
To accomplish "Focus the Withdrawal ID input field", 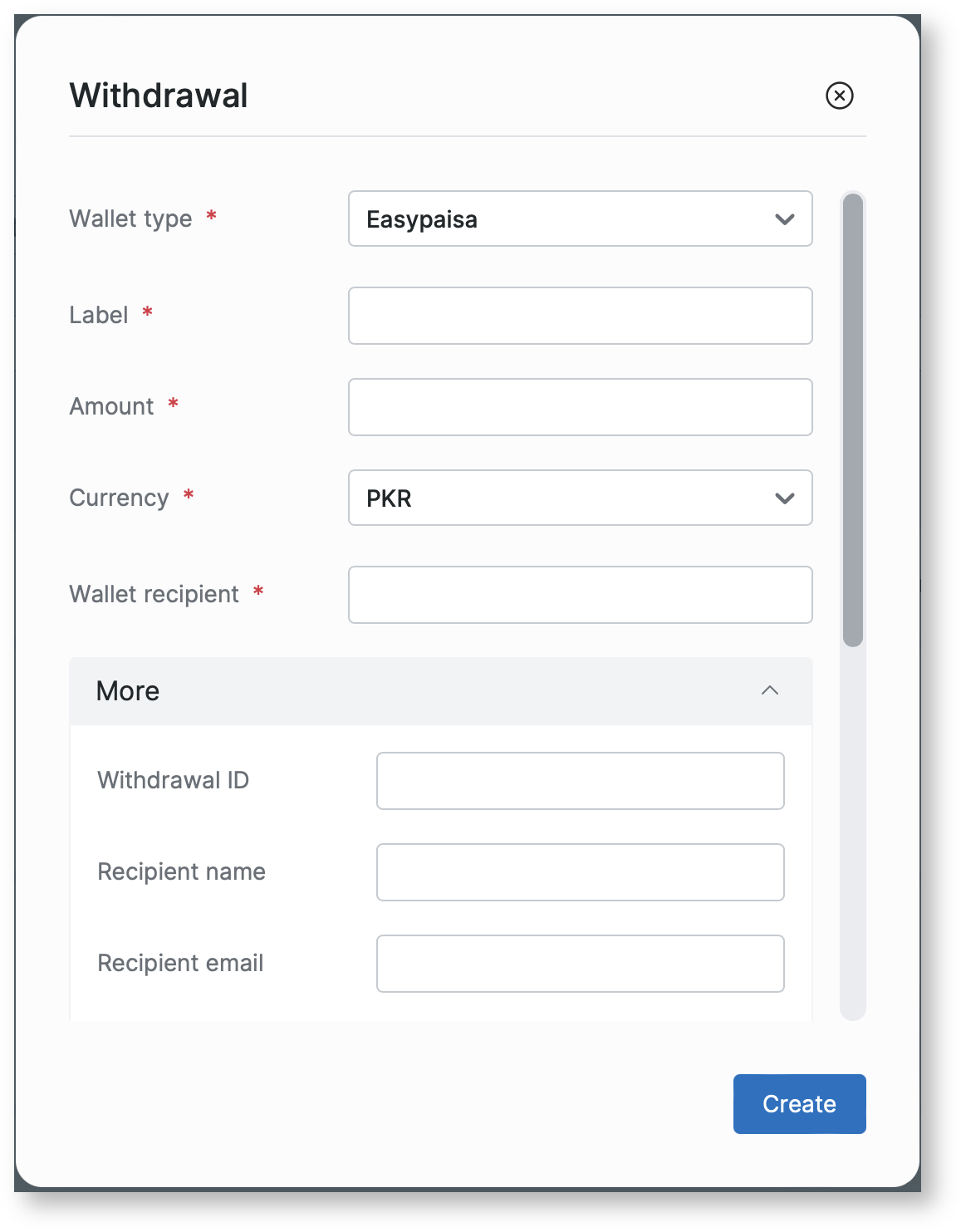I will click(580, 781).
